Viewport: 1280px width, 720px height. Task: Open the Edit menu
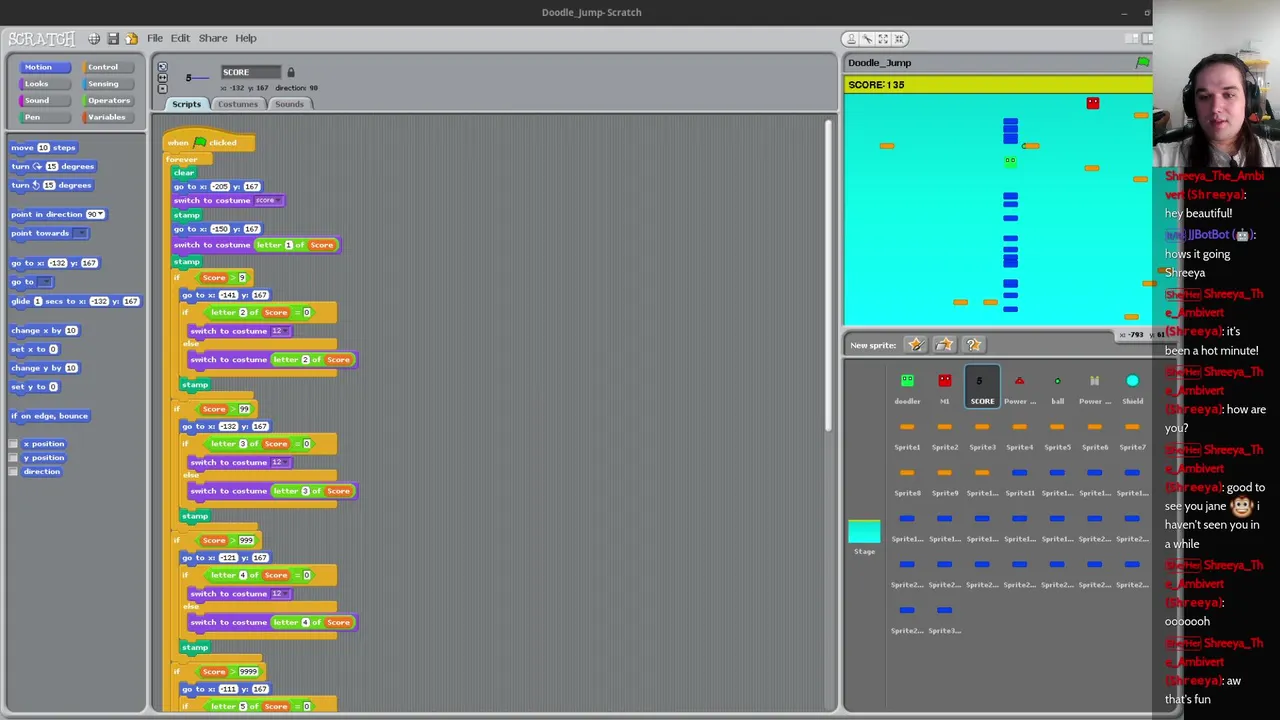point(180,38)
